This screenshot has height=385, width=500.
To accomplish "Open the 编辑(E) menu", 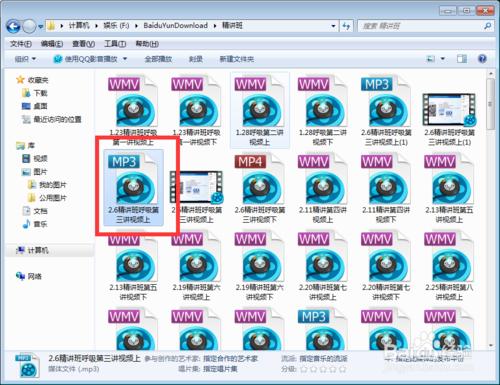I will [x=52, y=44].
